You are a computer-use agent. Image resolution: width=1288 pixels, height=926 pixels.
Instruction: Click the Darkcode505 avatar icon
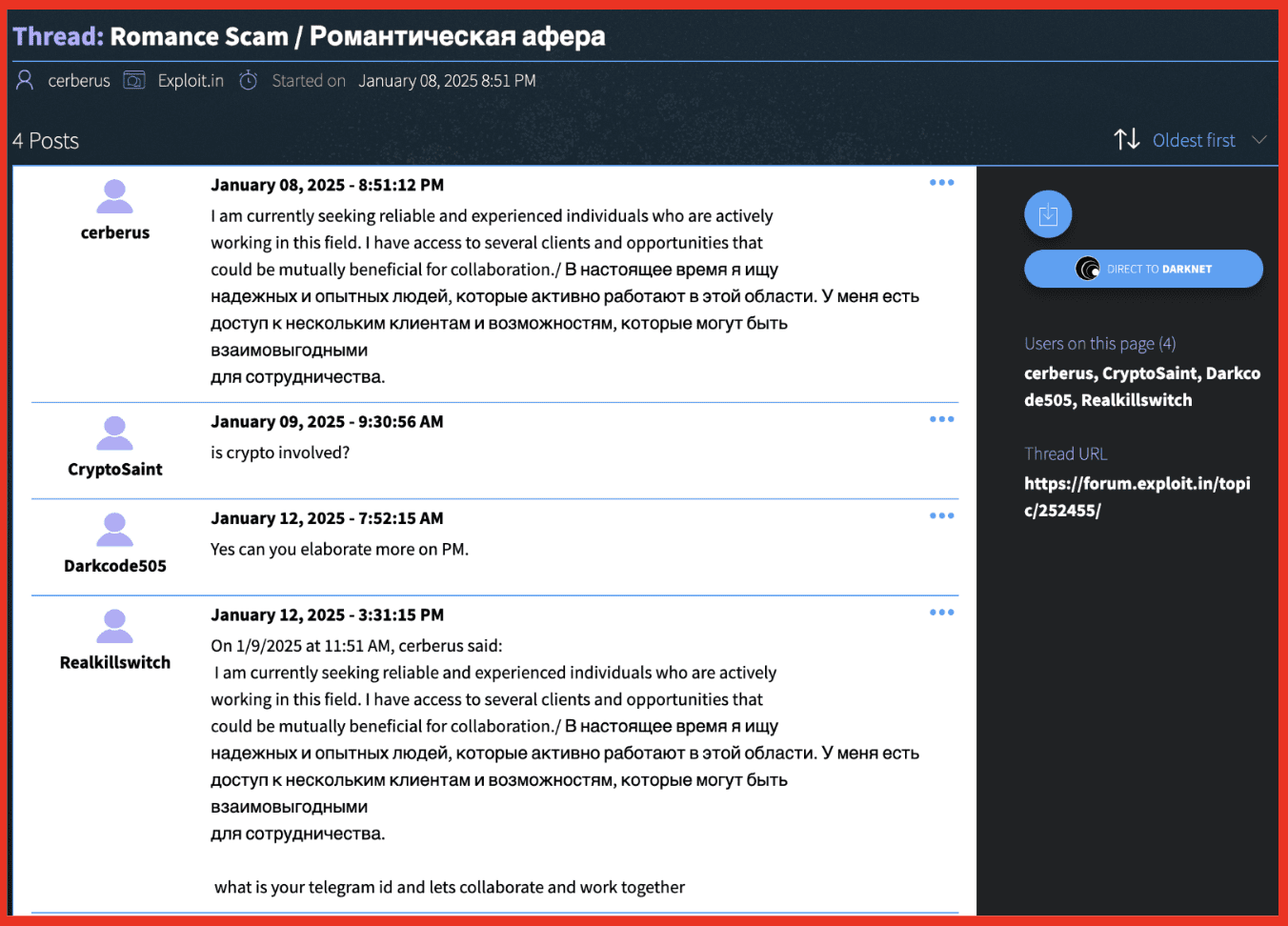[x=114, y=530]
